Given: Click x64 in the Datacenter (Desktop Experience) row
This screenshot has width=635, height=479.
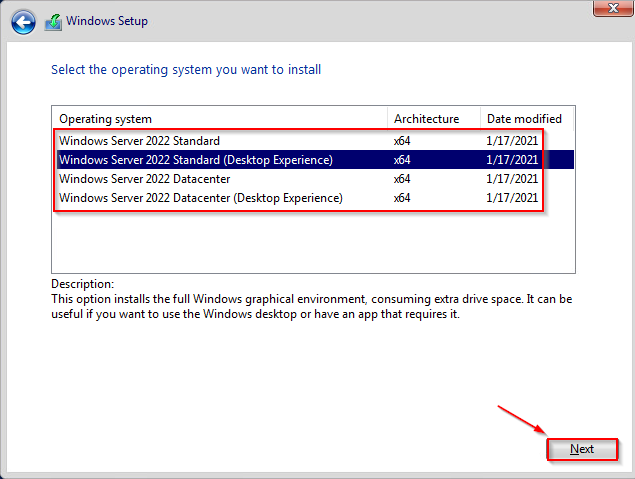Looking at the screenshot, I should click(x=402, y=198).
